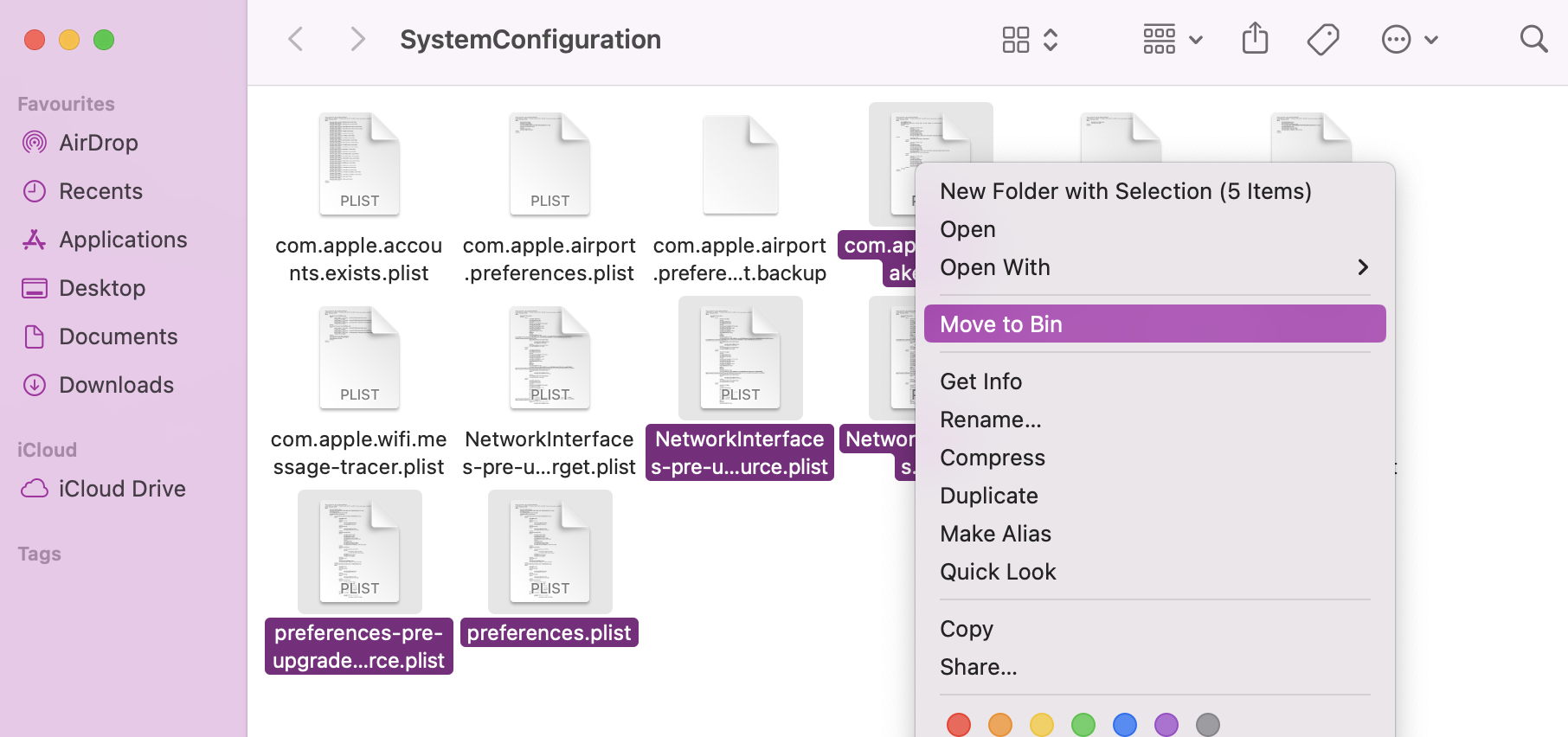Screen dimensions: 1568x737
Task: Click the com.apple.airport.preferences.plist name label
Action: point(549,260)
